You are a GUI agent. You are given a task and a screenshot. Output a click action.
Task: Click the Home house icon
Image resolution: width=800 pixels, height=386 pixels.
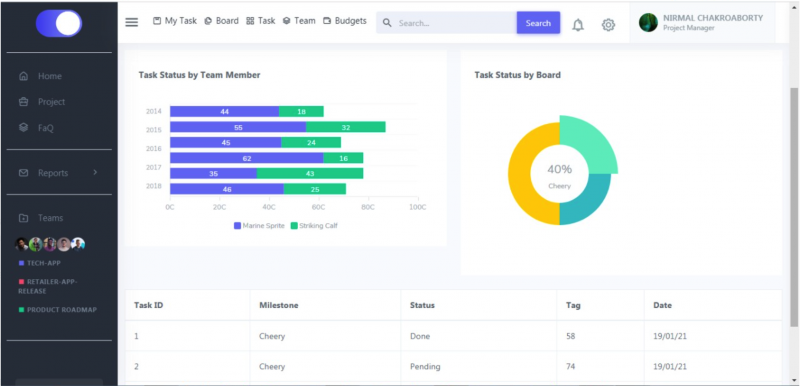point(23,76)
